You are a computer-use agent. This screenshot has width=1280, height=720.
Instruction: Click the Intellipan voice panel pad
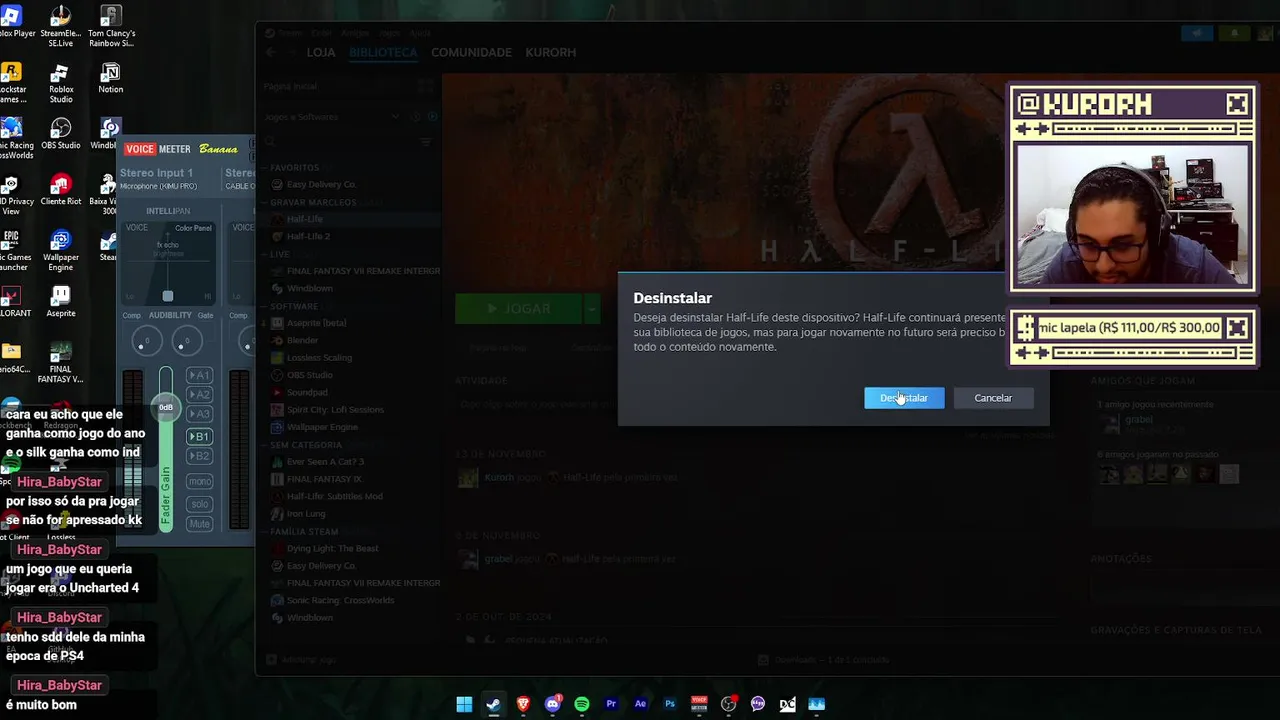click(x=168, y=263)
